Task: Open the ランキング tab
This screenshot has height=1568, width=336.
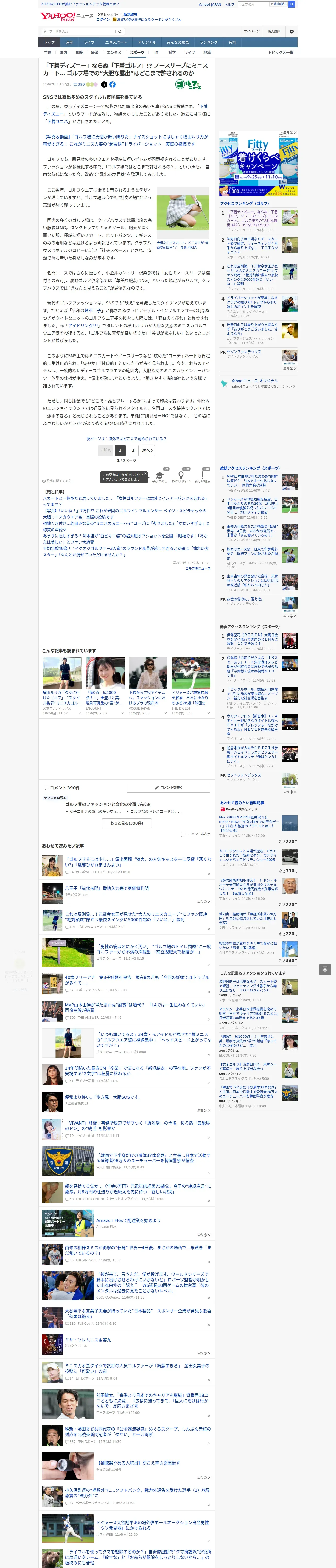Action: click(x=209, y=42)
